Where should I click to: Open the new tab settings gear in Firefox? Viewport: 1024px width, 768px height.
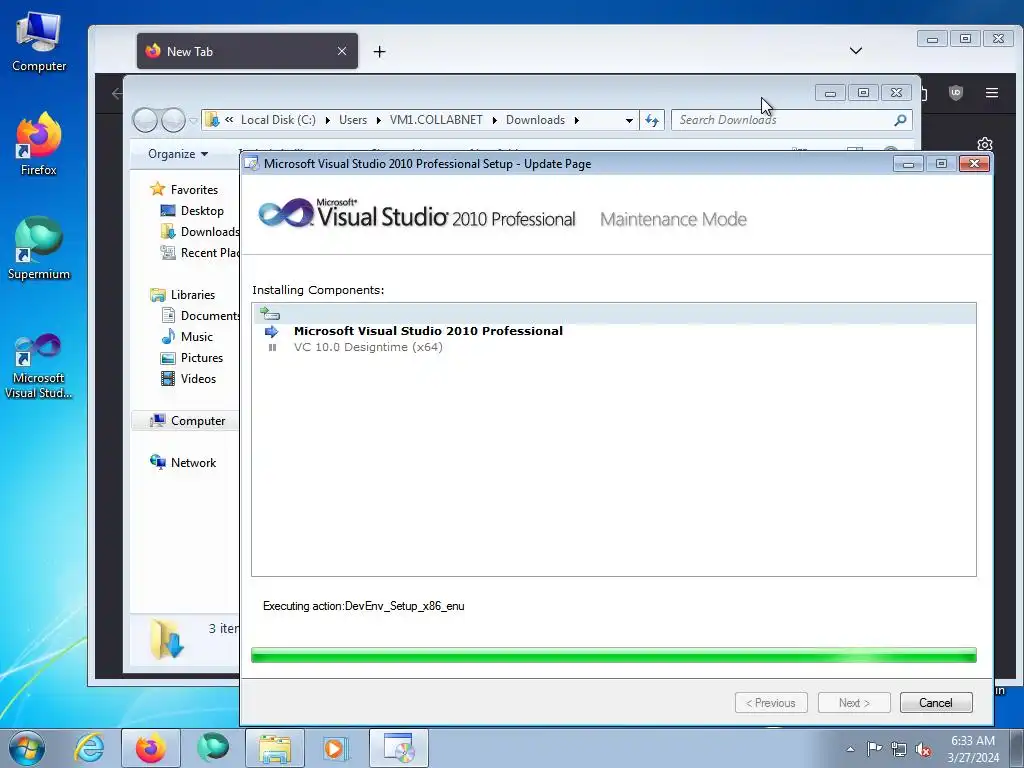pos(984,144)
